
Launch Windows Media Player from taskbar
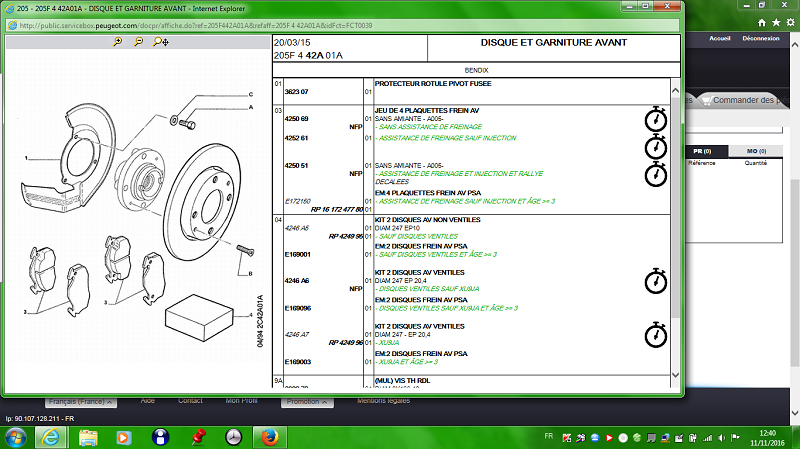pos(123,437)
